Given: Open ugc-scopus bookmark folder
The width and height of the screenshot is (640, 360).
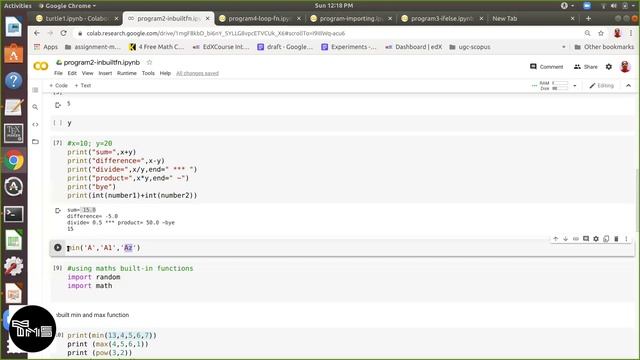Looking at the screenshot, I should pyautogui.click(x=469, y=47).
